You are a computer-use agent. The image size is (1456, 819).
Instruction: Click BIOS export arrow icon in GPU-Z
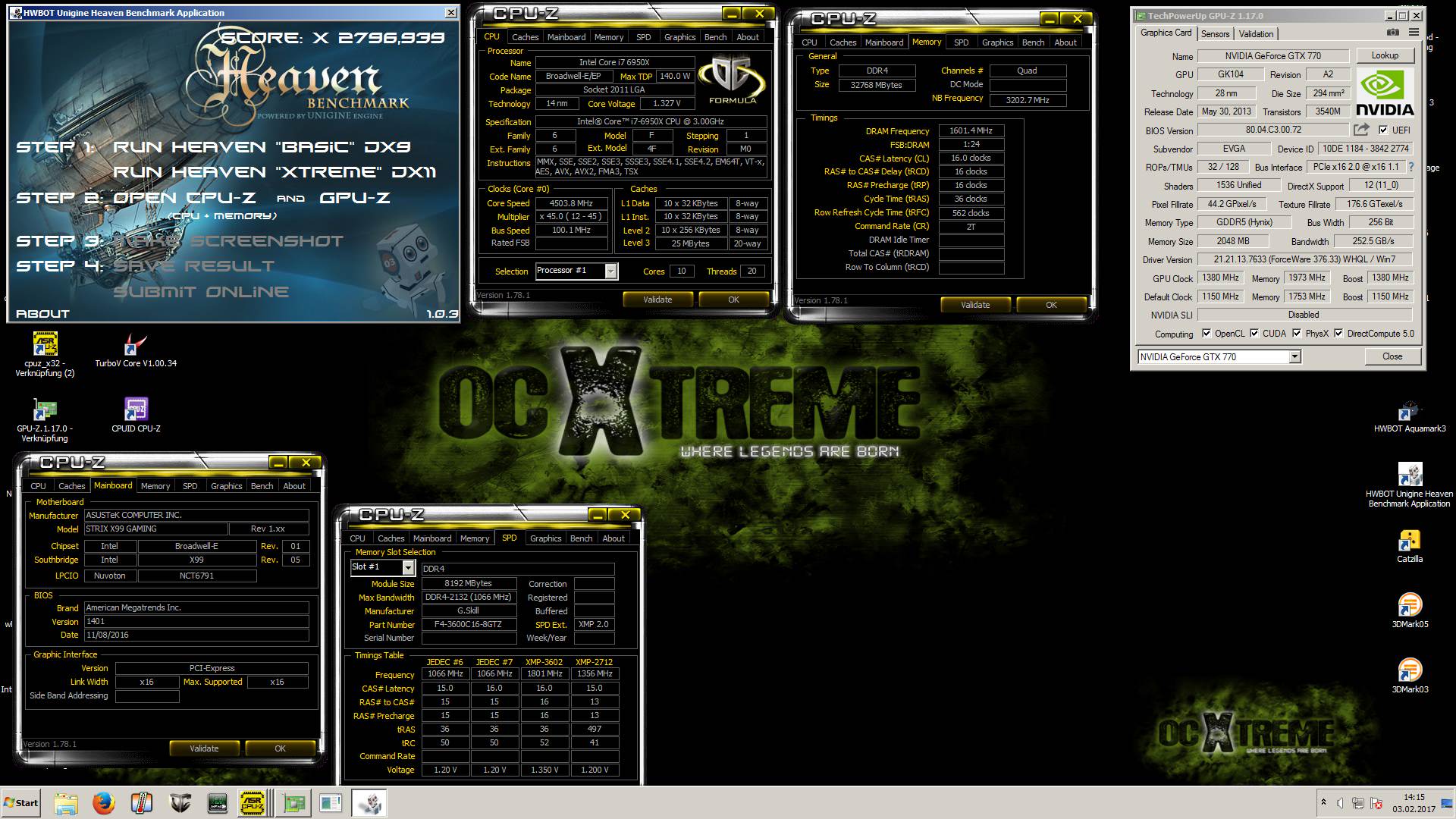pyautogui.click(x=1362, y=130)
